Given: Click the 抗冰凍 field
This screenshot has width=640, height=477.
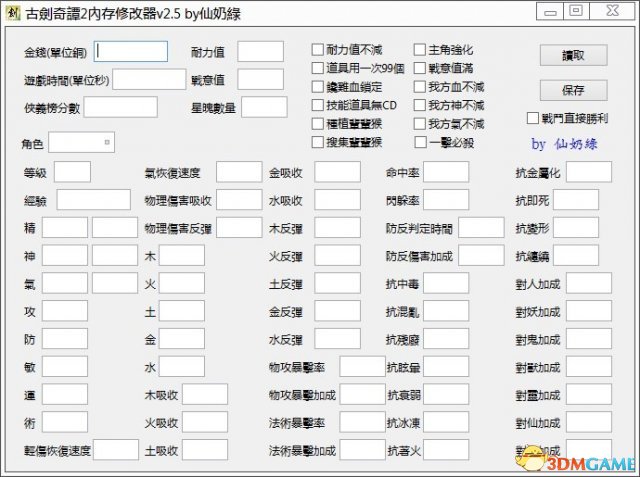Looking at the screenshot, I should coord(446,422).
